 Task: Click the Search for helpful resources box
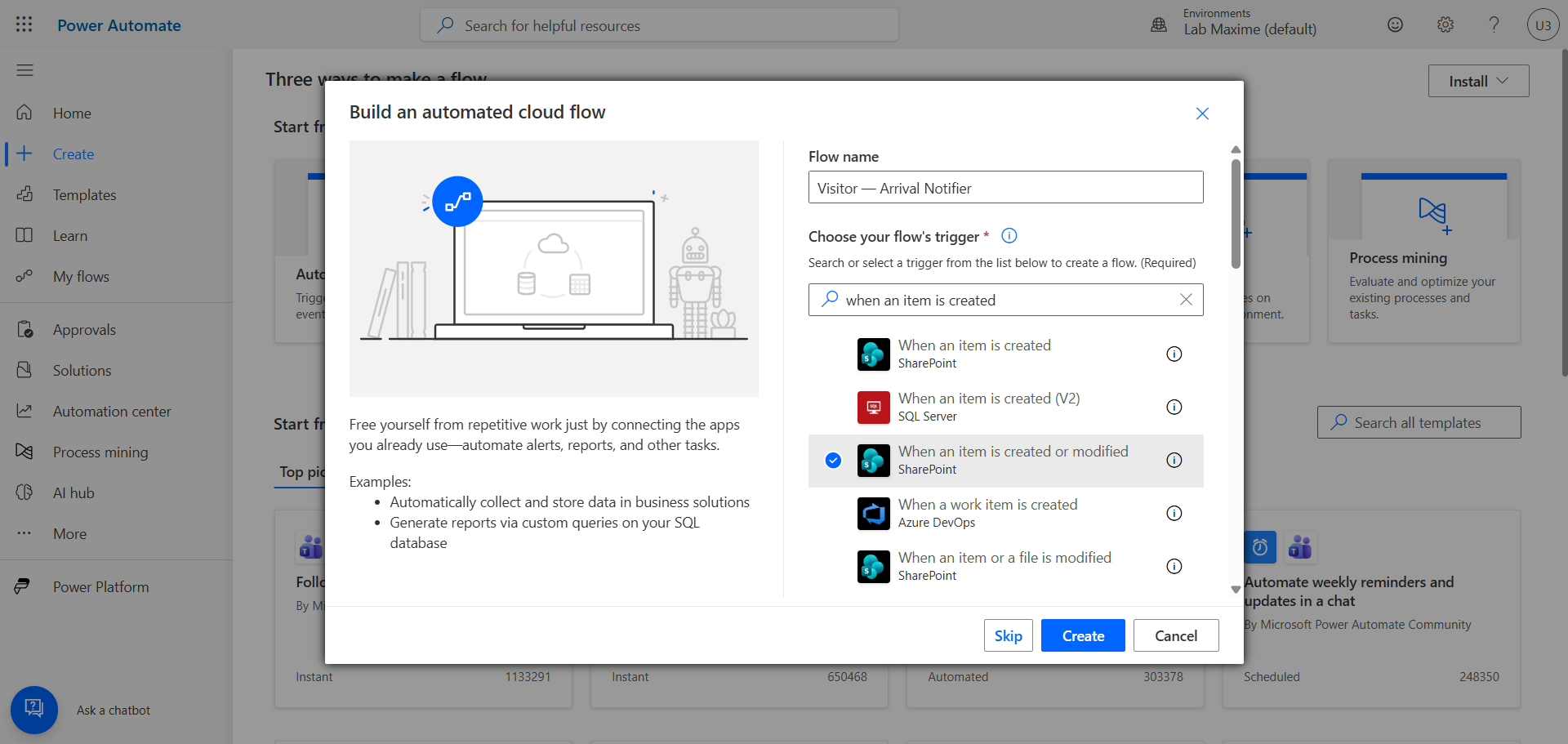tap(659, 25)
